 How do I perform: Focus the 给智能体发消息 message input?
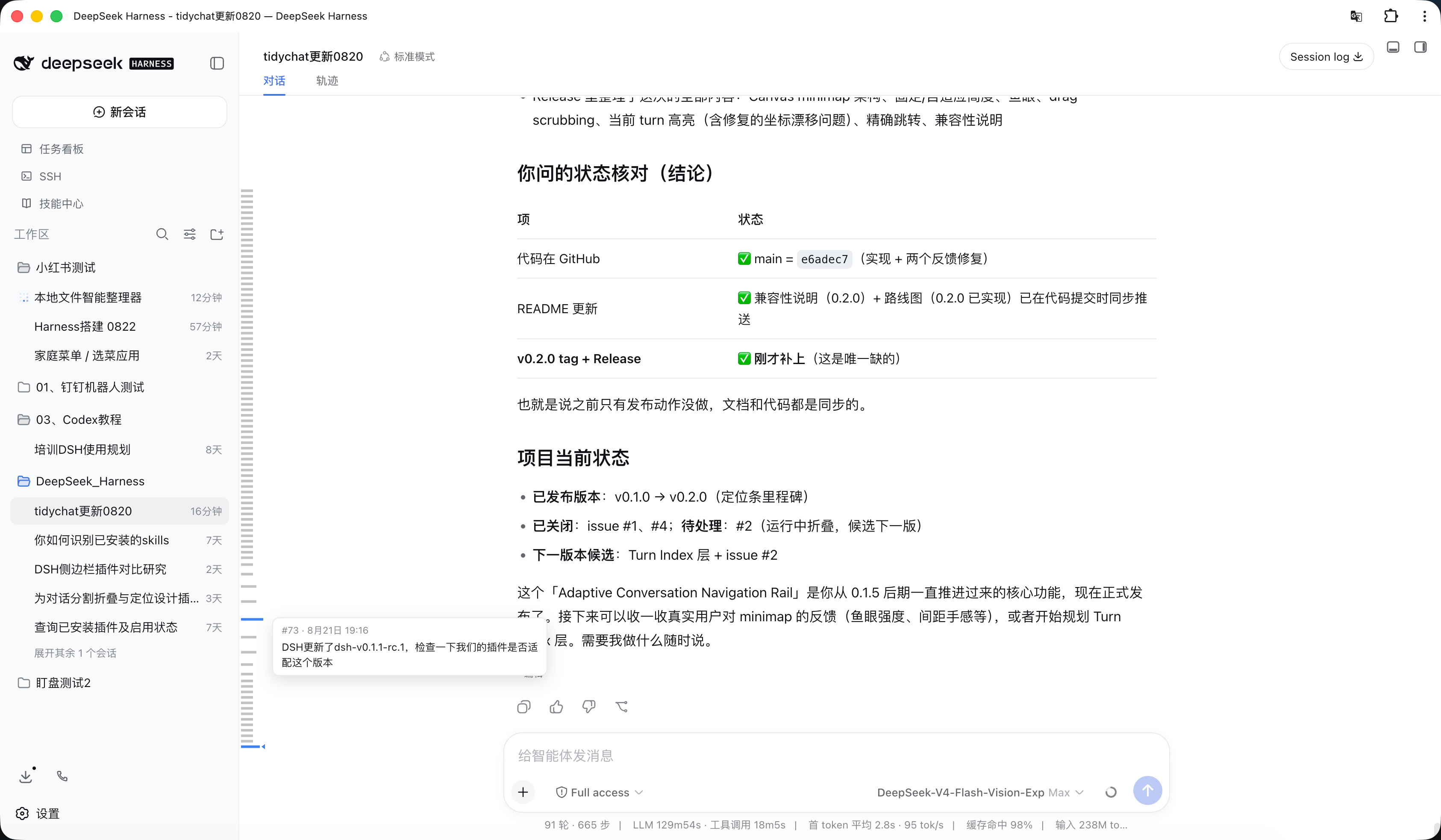(836, 756)
